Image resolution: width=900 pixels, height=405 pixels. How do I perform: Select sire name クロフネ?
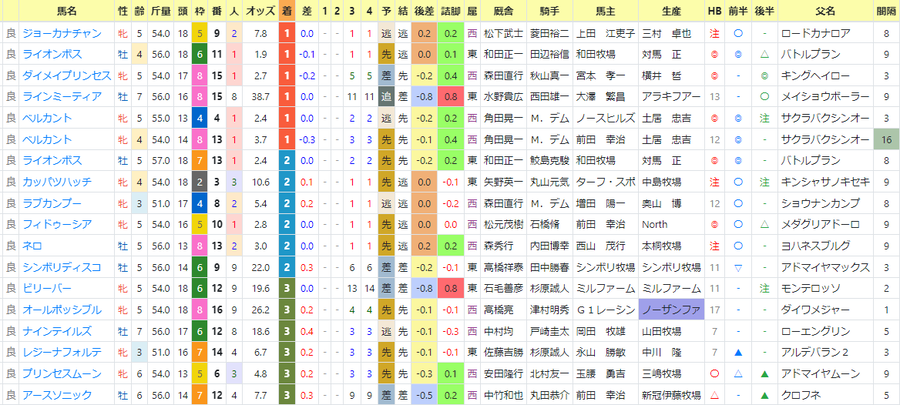(800, 395)
